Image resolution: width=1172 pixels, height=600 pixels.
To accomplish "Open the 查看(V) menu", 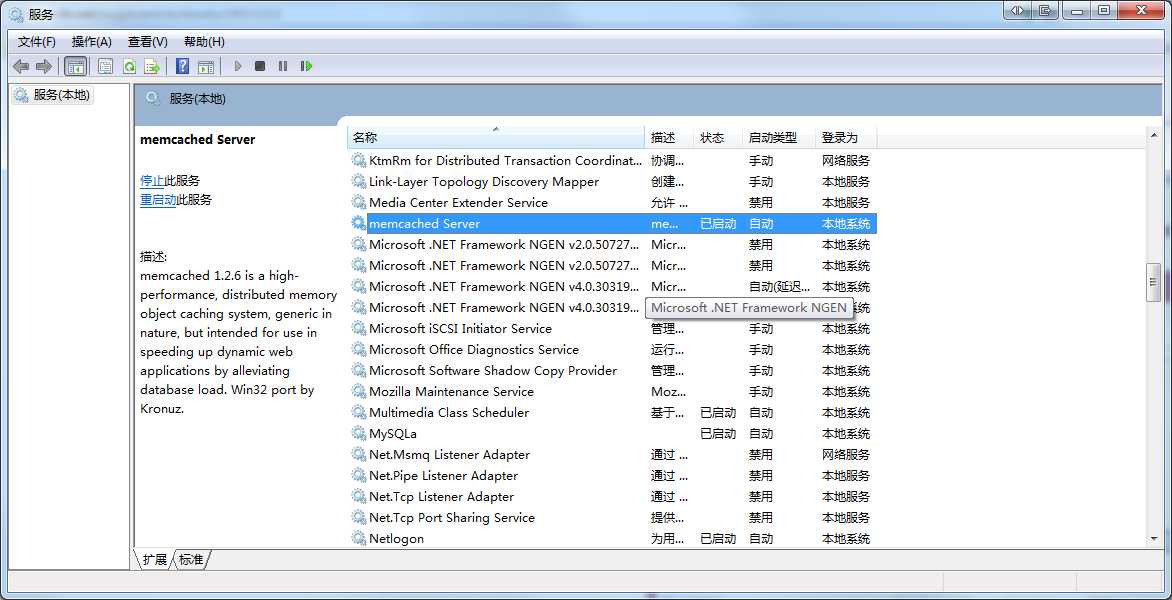I will (x=148, y=42).
